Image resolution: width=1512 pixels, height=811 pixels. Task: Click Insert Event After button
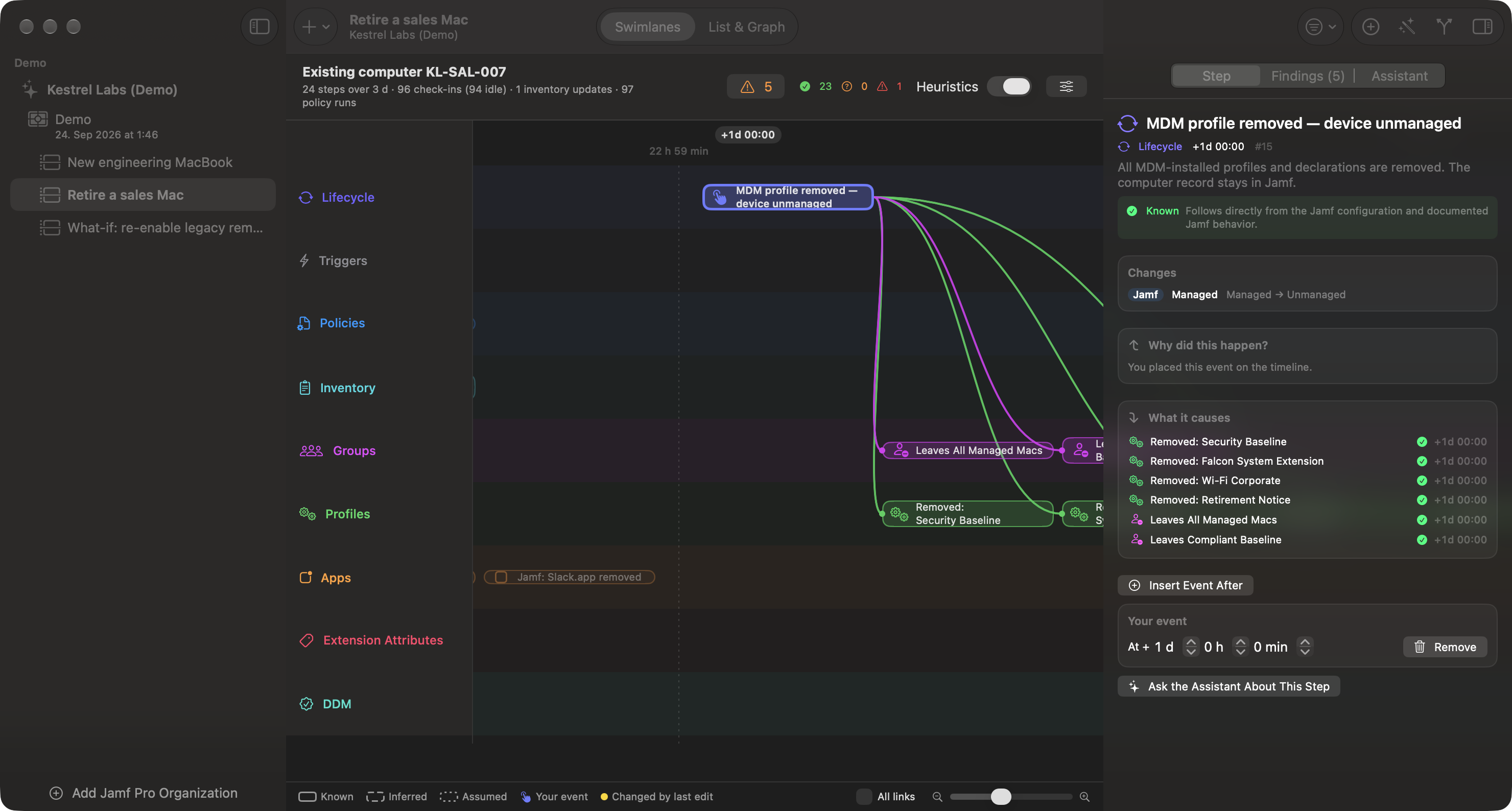pyautogui.click(x=1185, y=585)
